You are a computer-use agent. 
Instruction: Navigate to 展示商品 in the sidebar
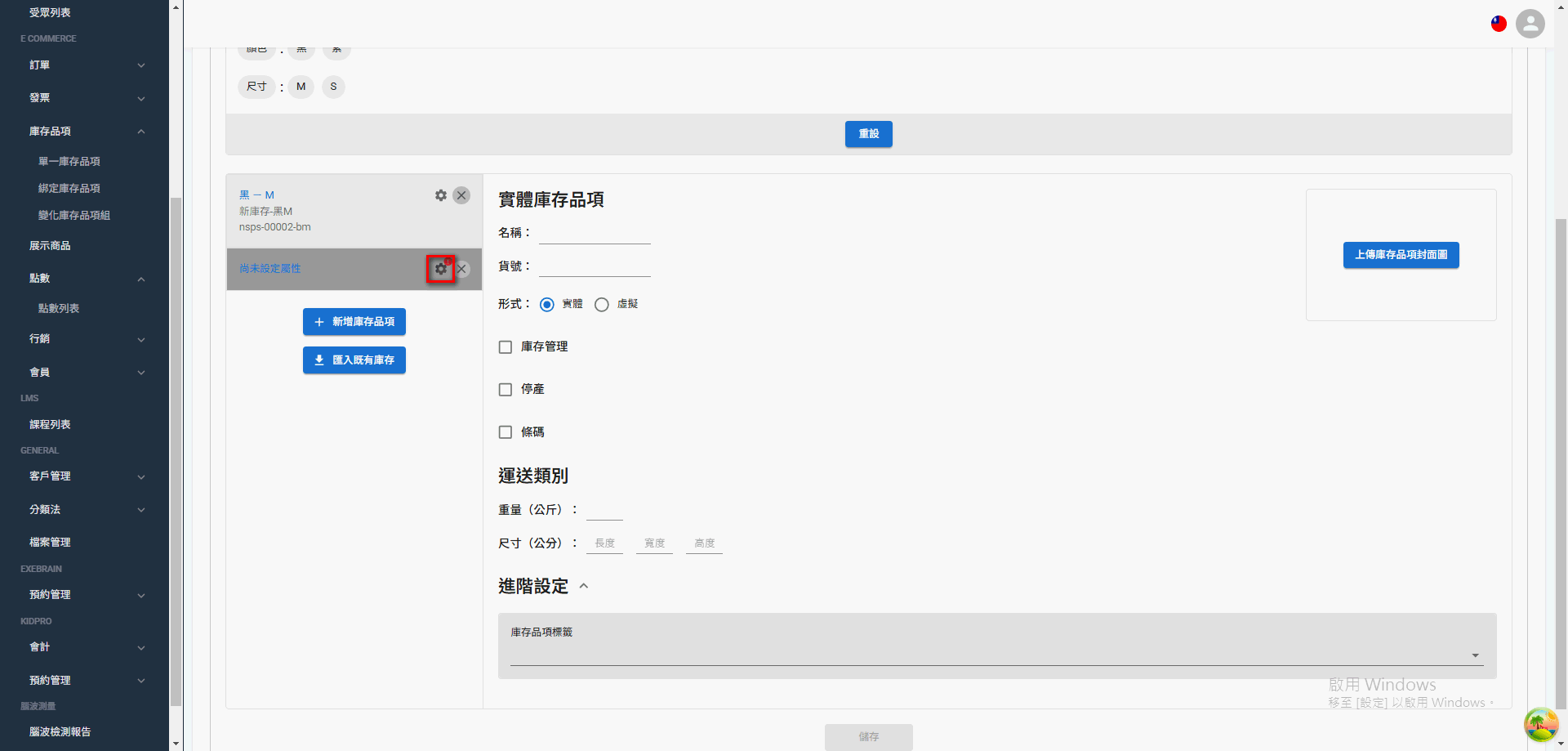[x=50, y=246]
